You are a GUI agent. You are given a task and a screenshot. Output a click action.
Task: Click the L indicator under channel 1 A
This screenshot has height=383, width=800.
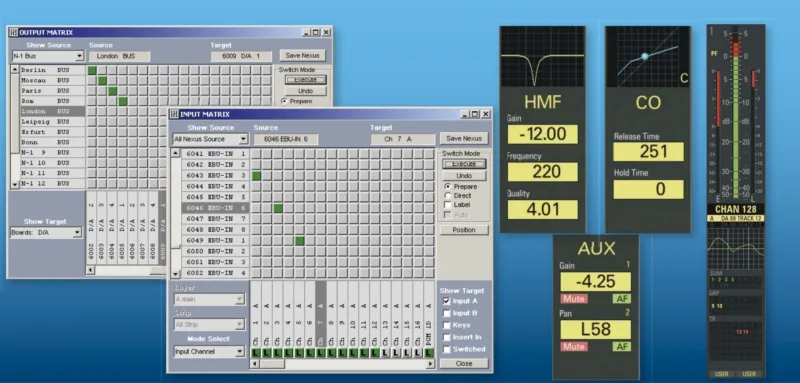coord(255,352)
